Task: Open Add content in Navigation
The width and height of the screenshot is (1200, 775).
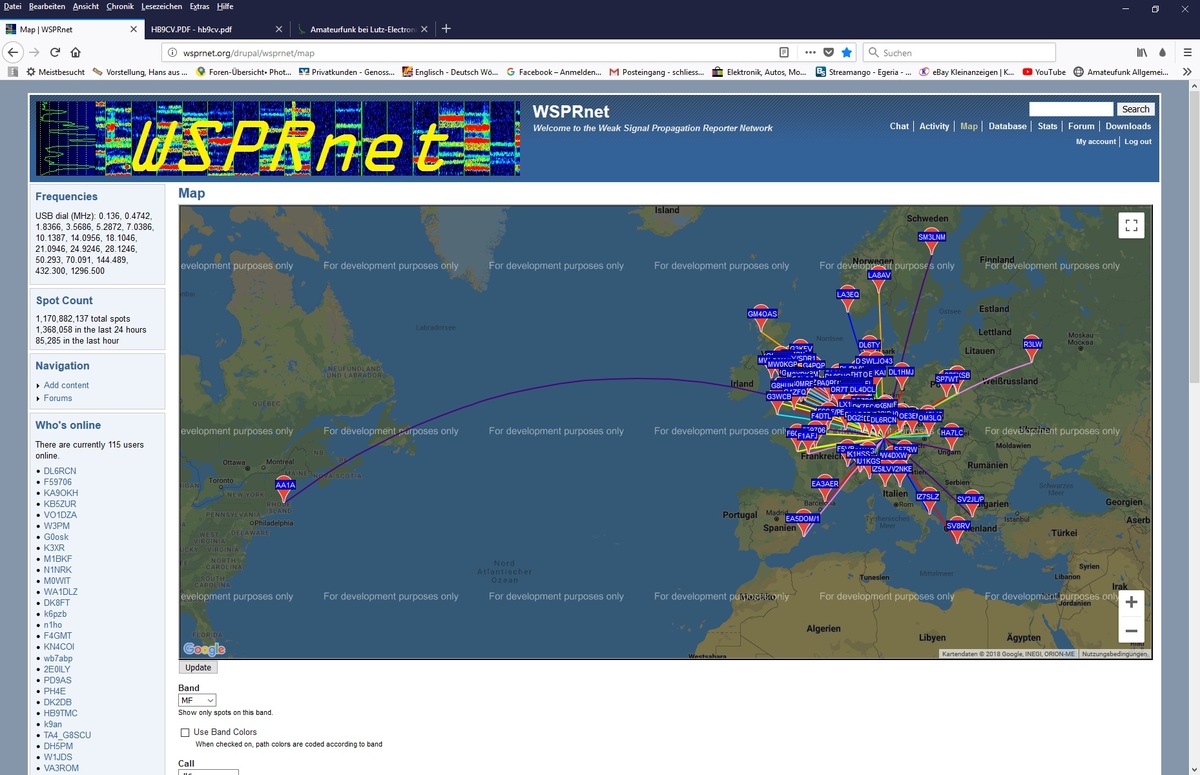Action: tap(66, 385)
